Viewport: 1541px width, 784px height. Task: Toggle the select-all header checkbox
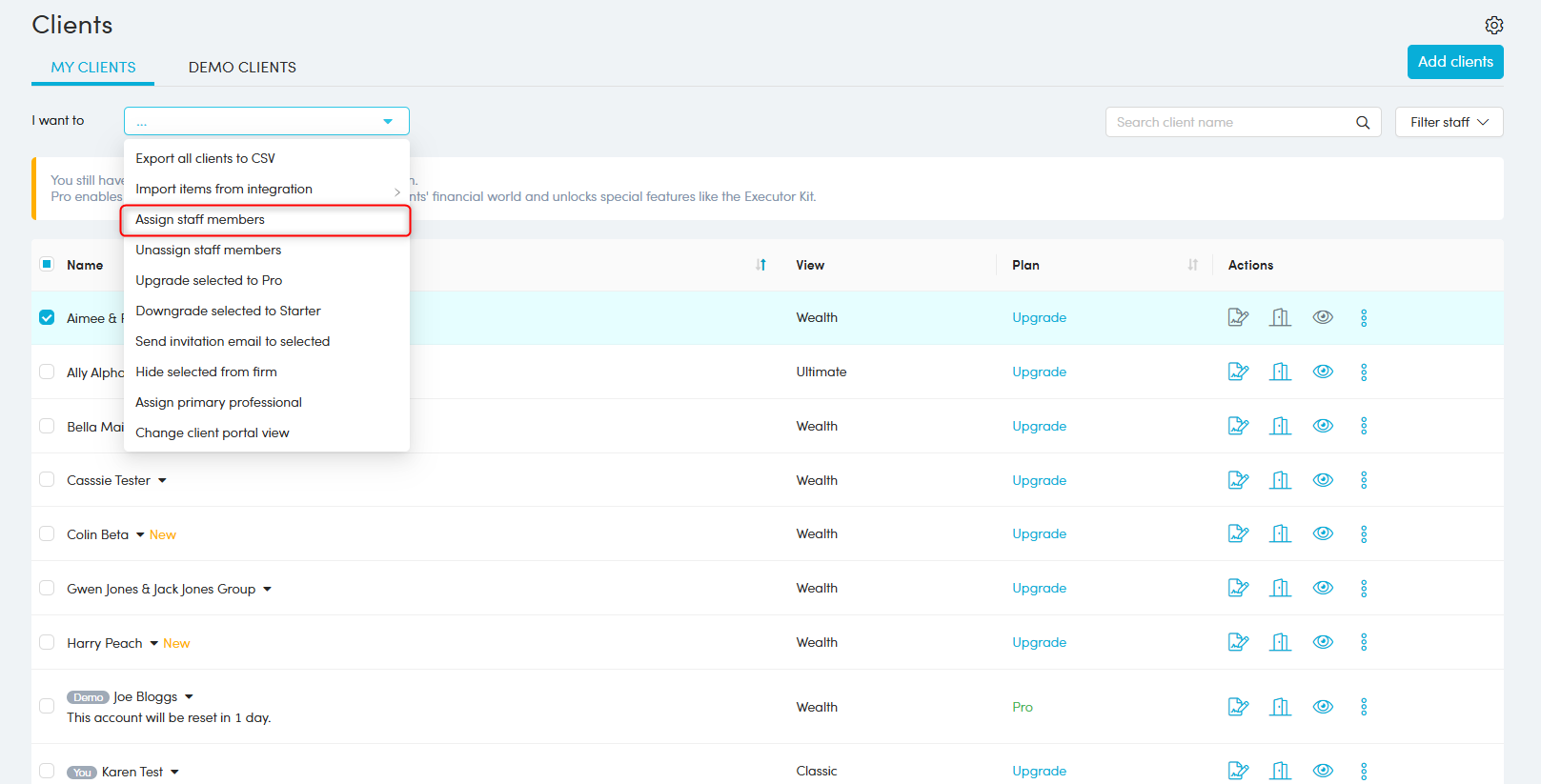47,264
